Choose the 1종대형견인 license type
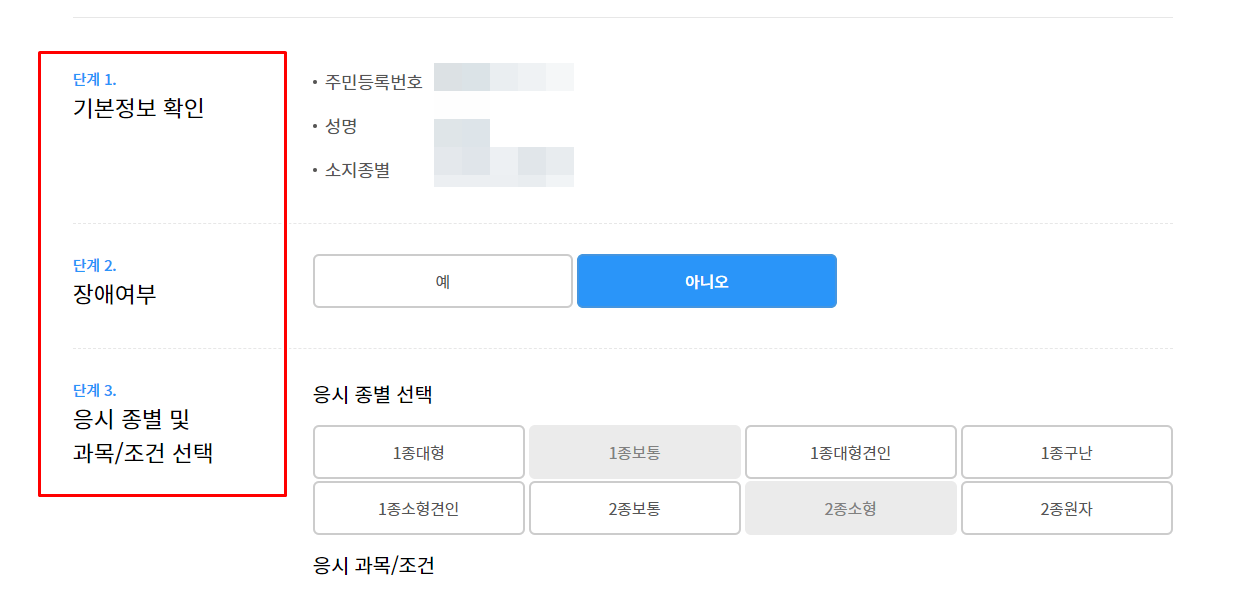Viewport: 1233px width, 612px height. point(851,451)
